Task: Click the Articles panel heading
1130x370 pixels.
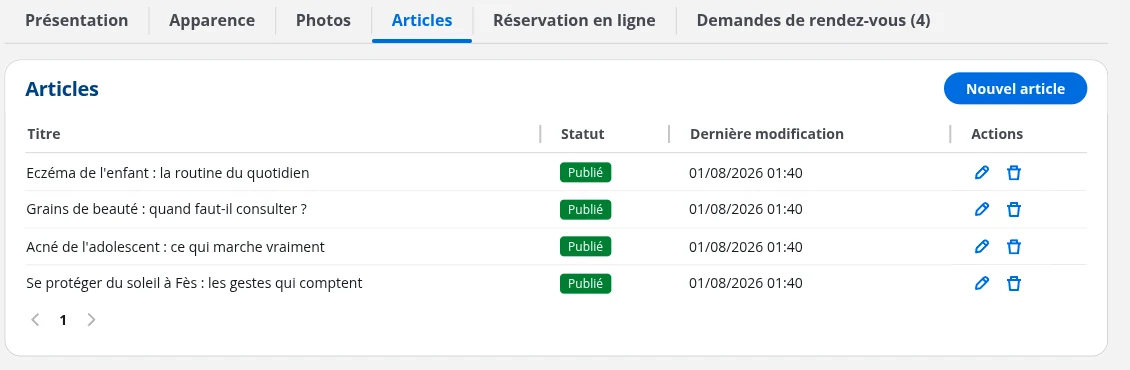Action: pos(62,89)
